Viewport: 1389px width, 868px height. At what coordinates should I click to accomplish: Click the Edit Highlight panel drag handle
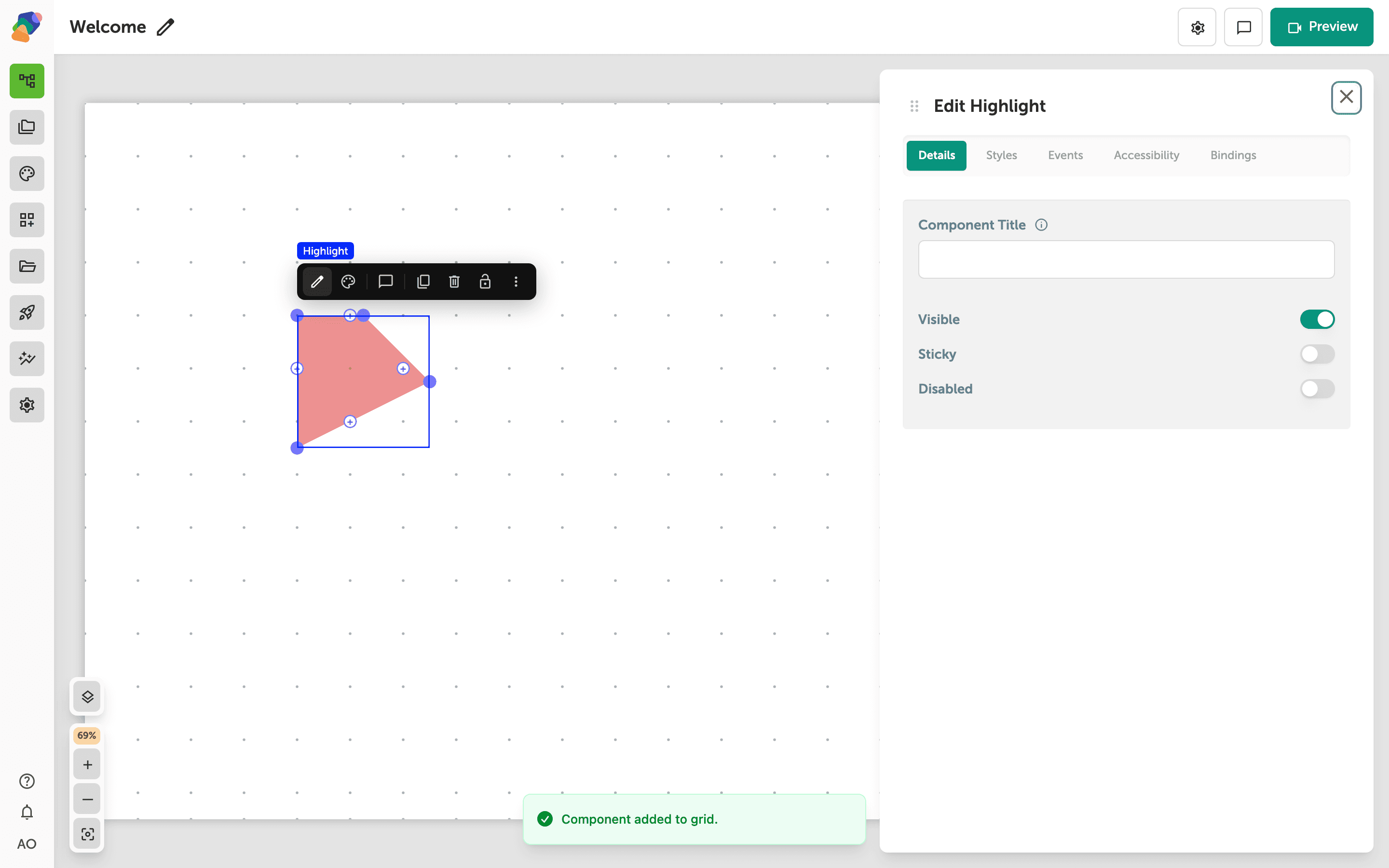(x=914, y=106)
